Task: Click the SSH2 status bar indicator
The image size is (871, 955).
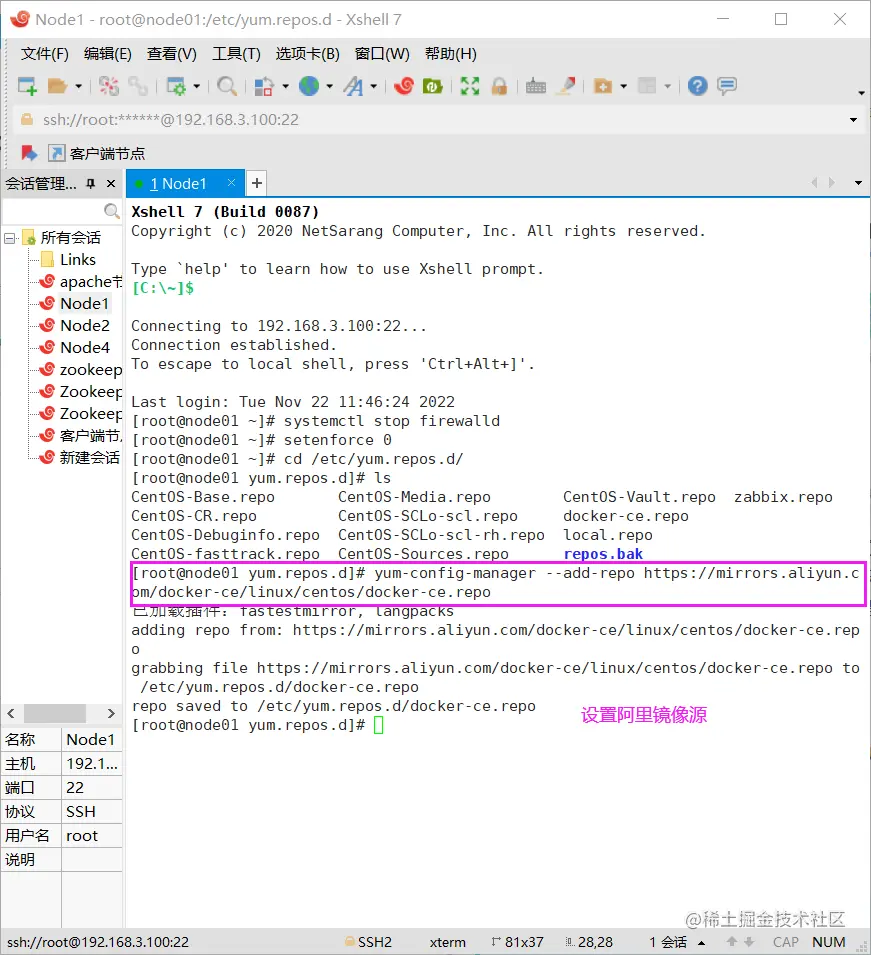Action: tap(368, 942)
